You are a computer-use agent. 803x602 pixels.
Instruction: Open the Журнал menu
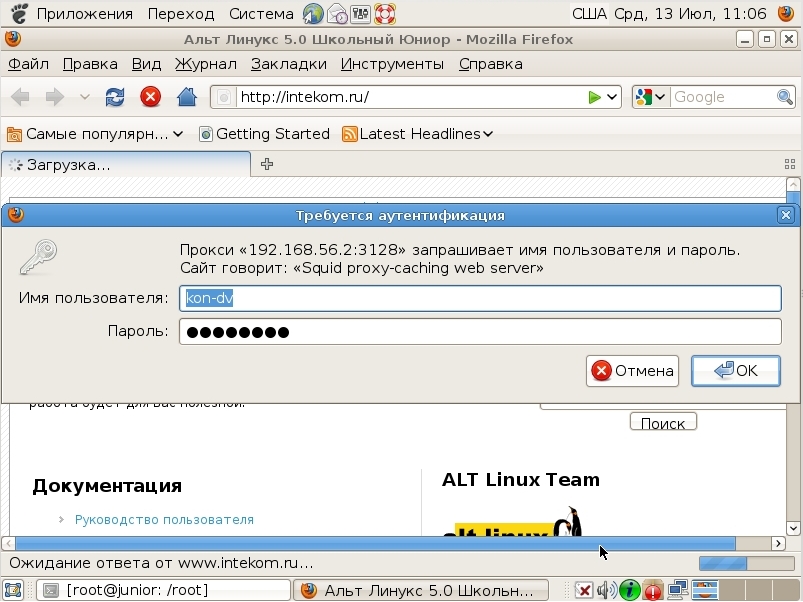[206, 64]
